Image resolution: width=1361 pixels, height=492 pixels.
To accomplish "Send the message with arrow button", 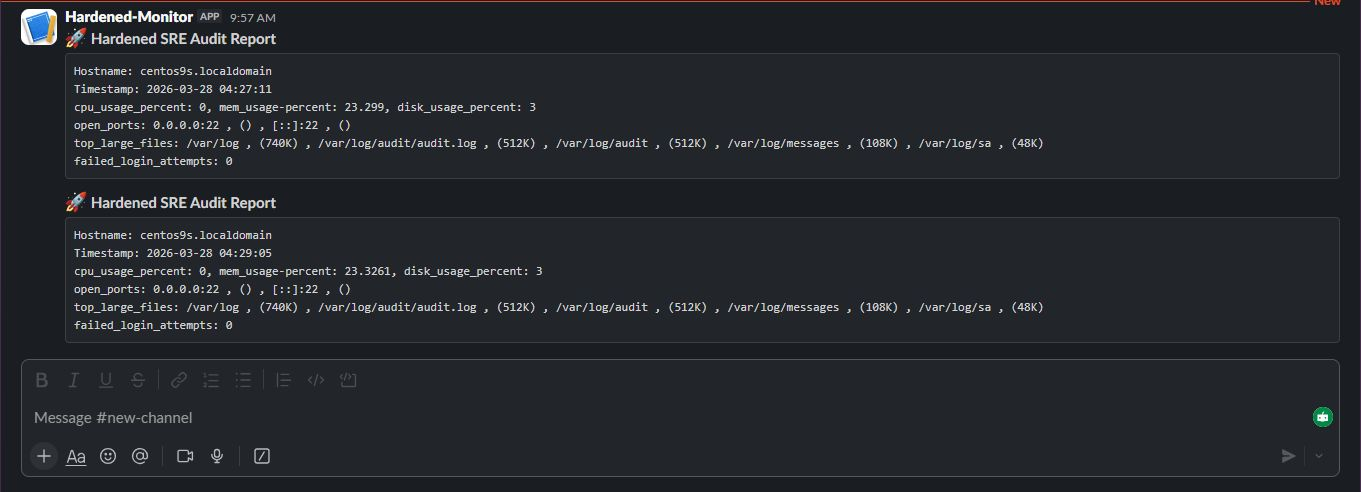I will (1289, 456).
